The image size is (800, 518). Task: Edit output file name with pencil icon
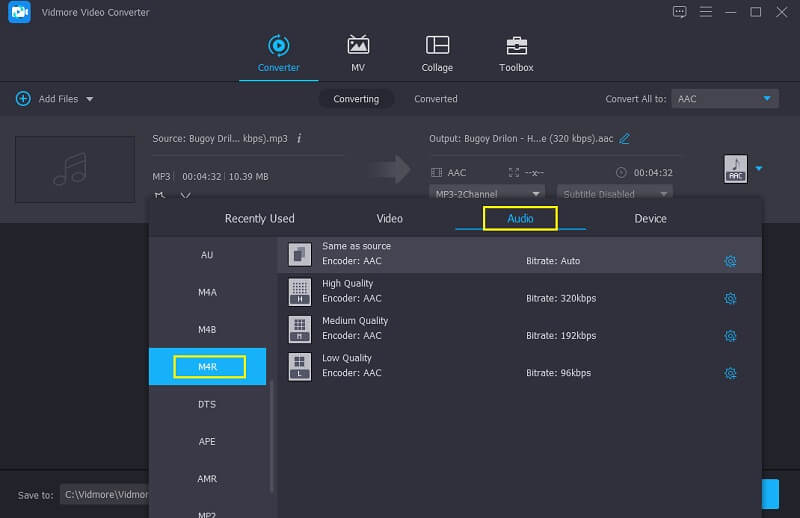625,139
